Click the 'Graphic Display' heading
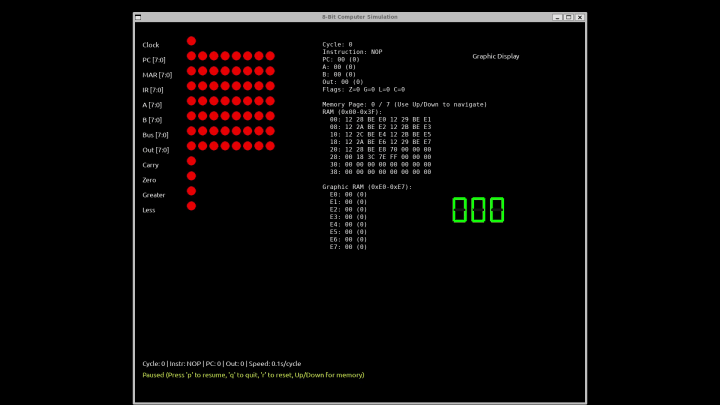 (x=496, y=56)
